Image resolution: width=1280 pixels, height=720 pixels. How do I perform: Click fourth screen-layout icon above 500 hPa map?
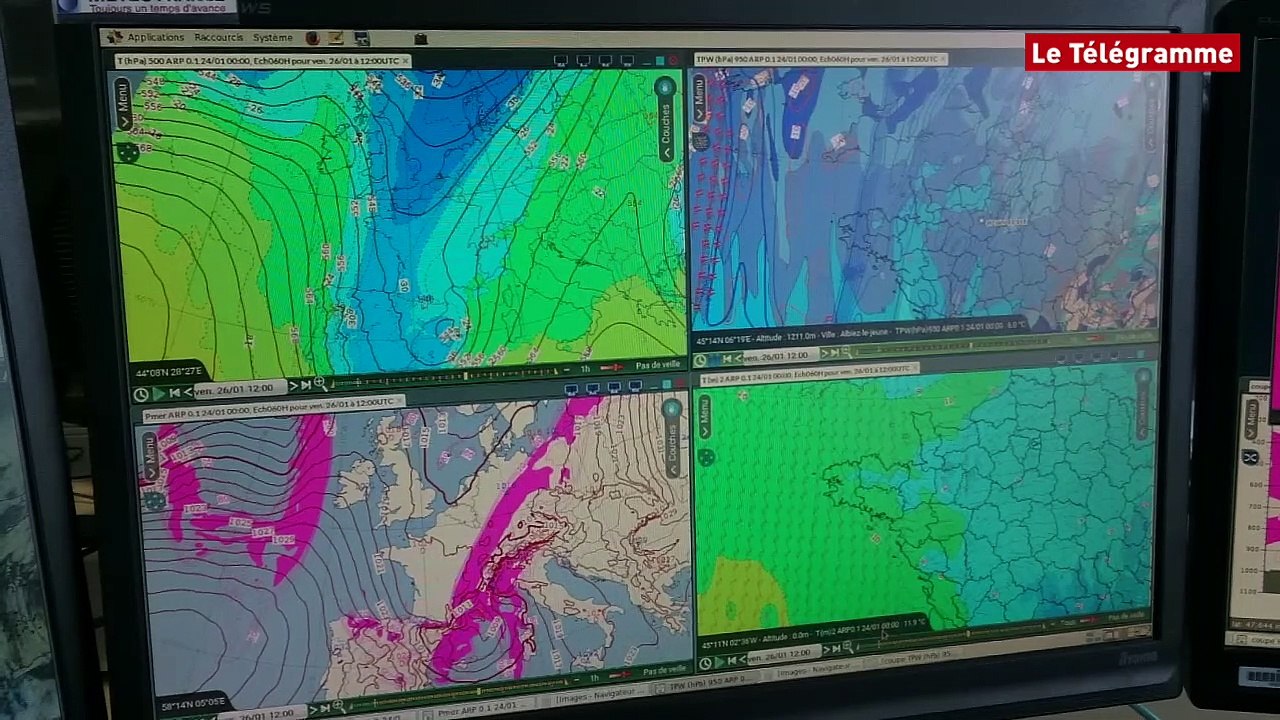[x=628, y=62]
